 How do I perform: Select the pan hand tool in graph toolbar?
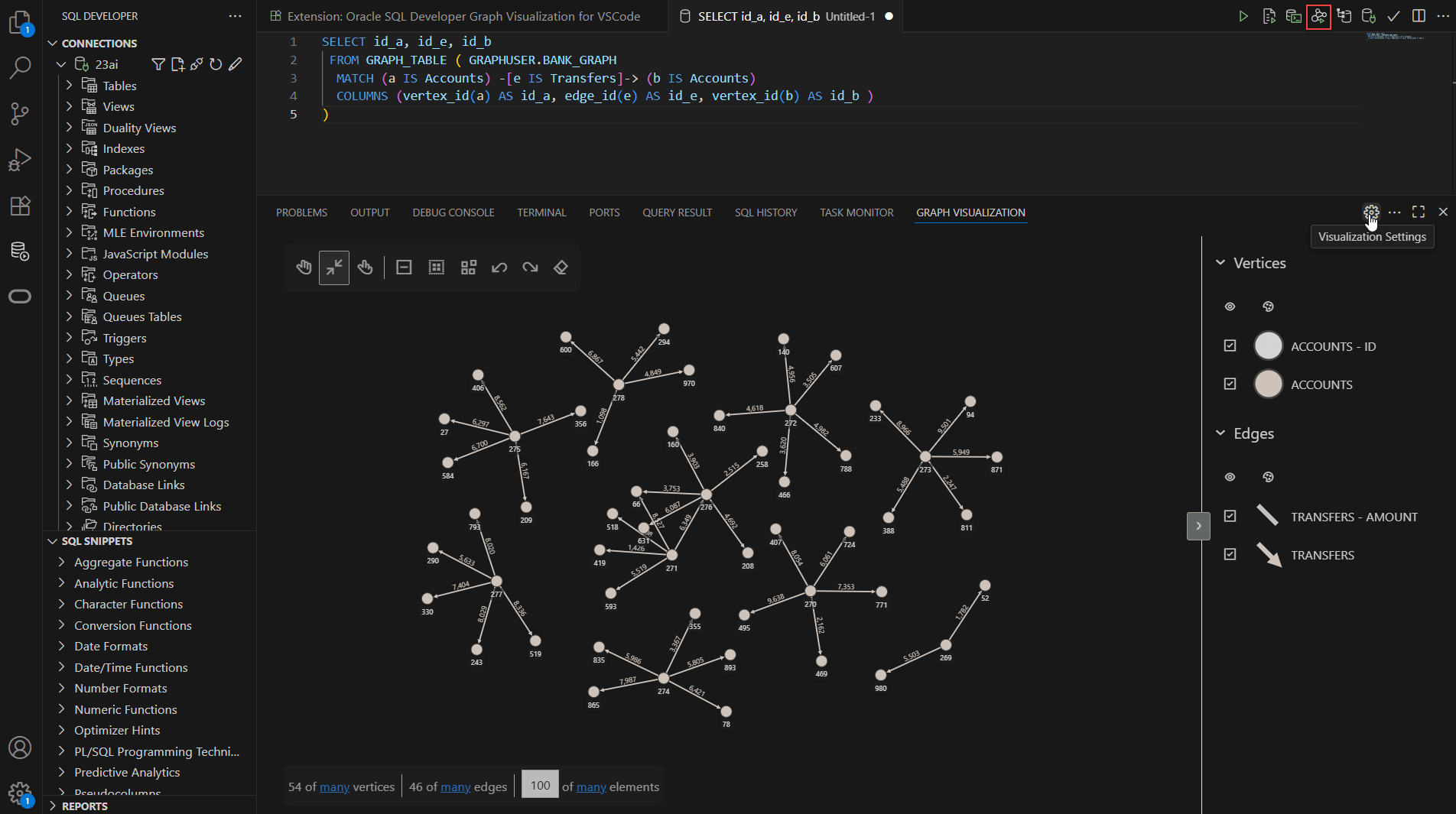pos(304,268)
